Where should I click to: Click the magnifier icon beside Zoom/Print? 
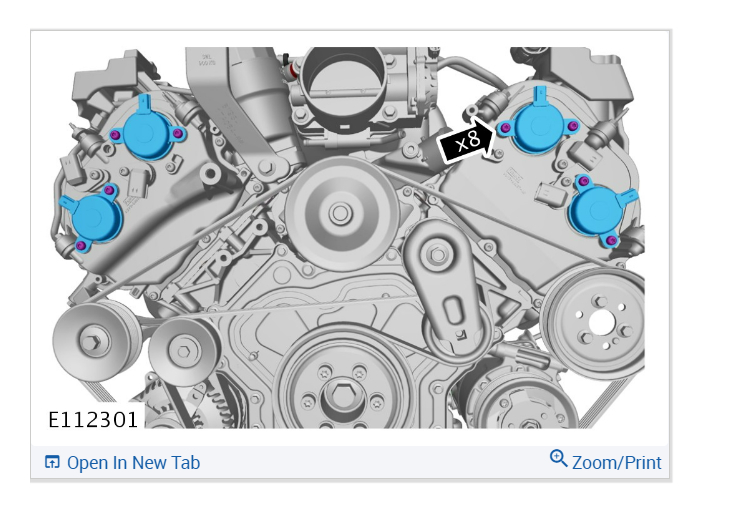tap(558, 458)
